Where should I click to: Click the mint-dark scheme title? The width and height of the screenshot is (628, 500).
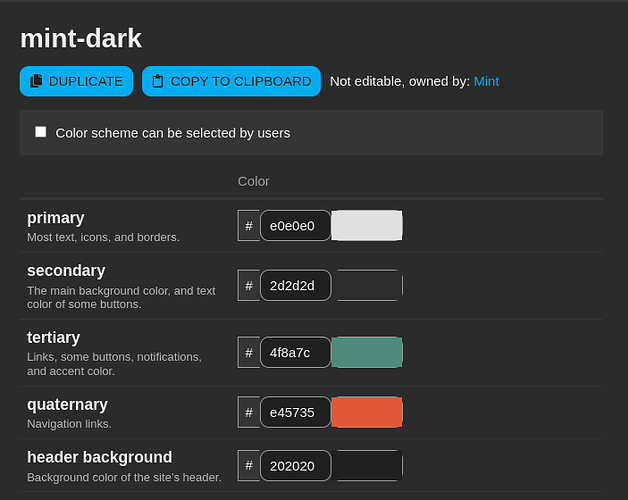(81, 38)
